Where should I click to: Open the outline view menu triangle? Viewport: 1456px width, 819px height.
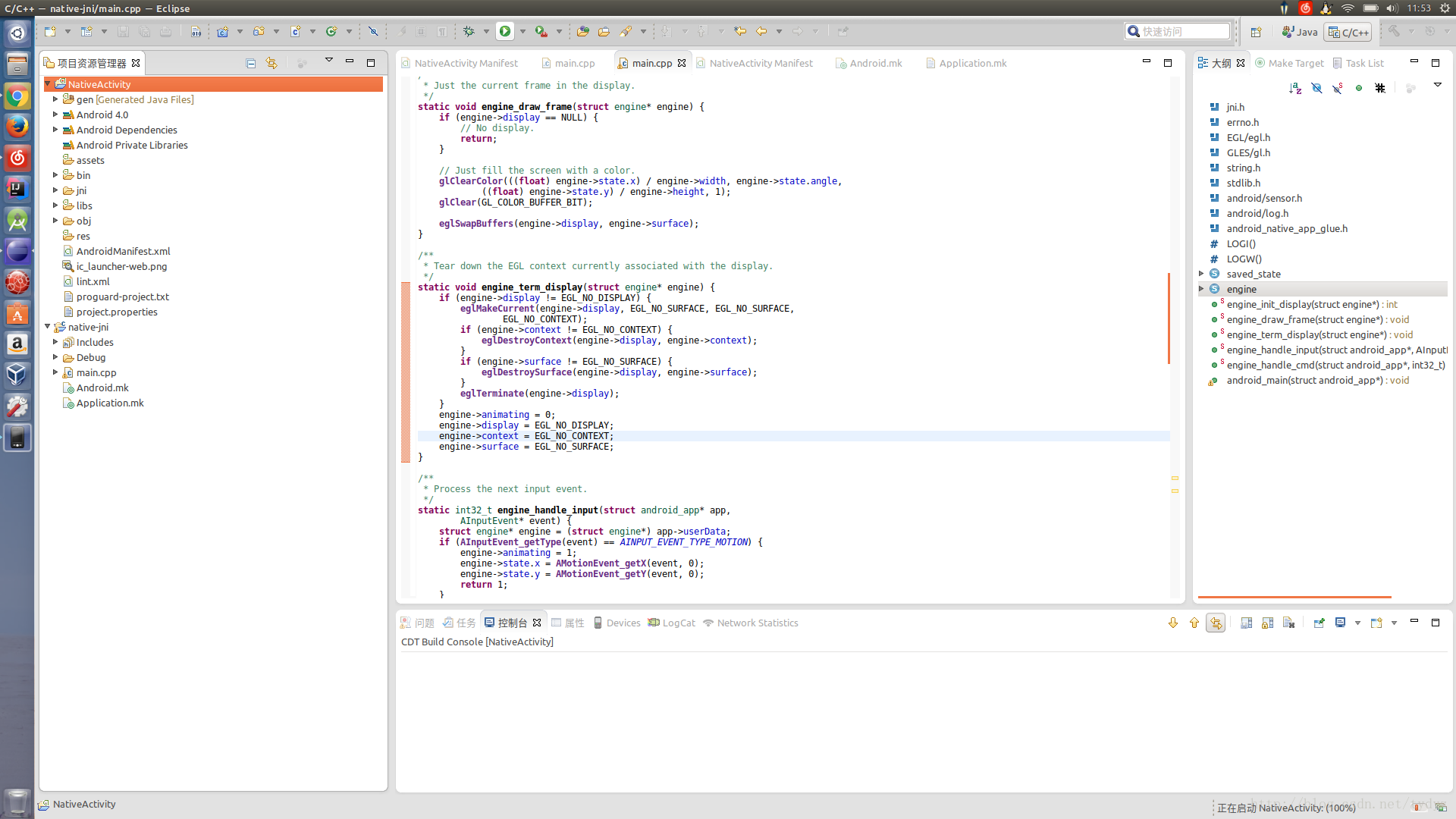1437,85
